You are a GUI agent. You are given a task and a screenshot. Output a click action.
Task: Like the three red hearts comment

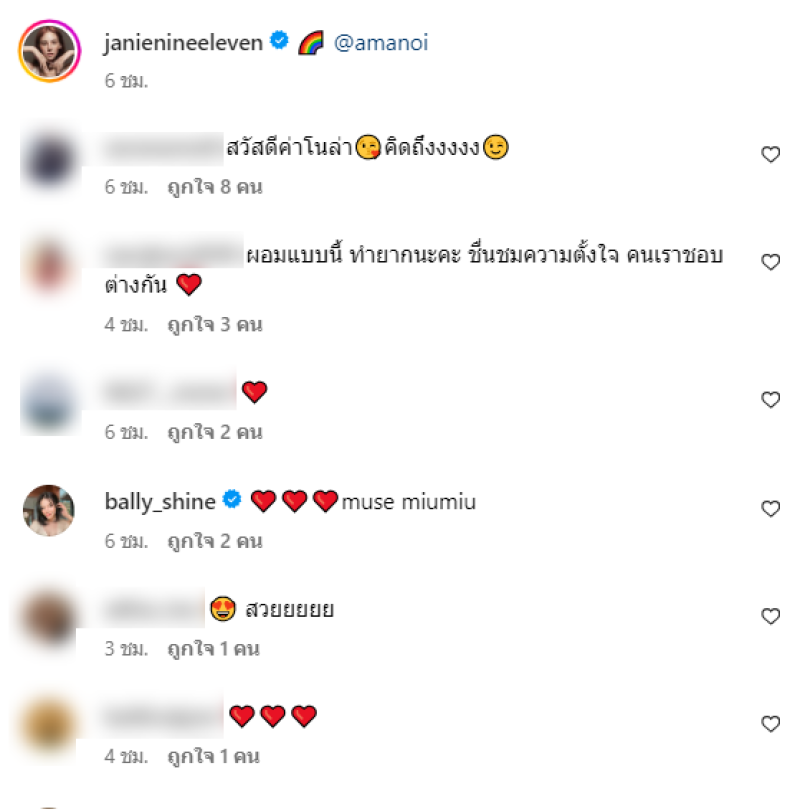(x=771, y=724)
